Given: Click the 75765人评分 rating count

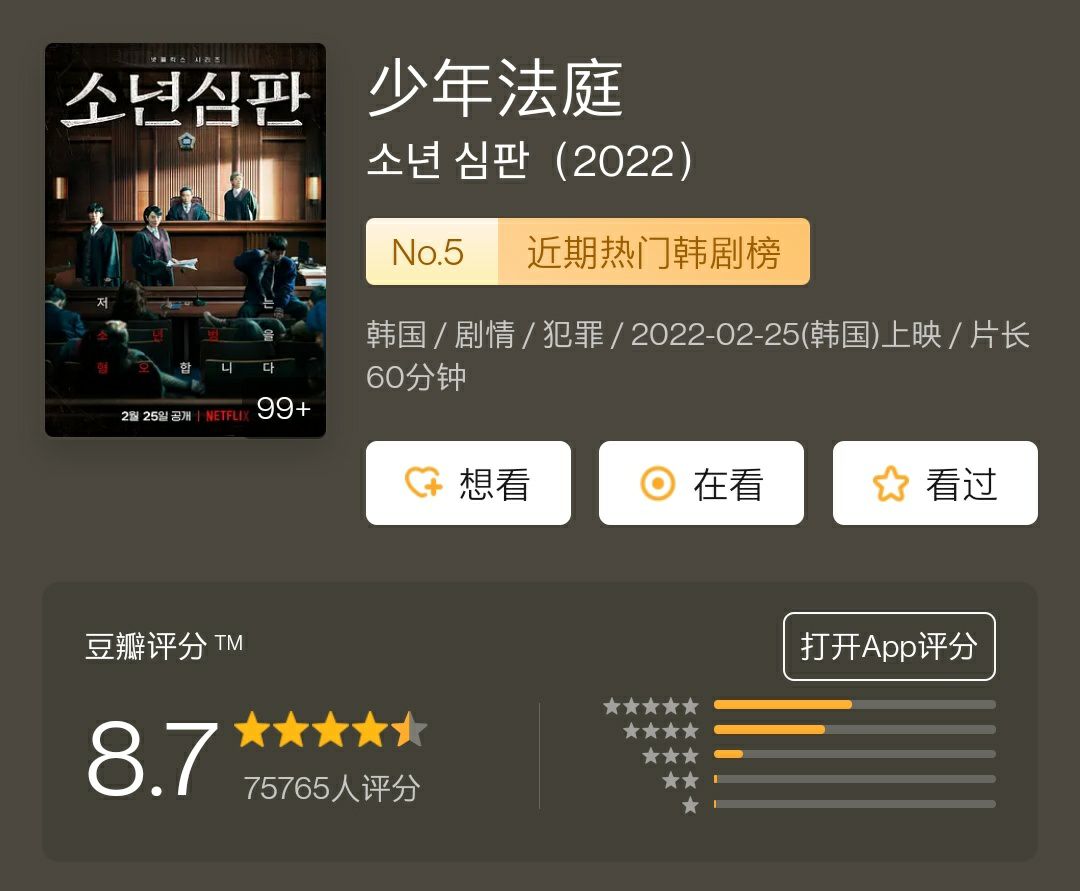Looking at the screenshot, I should [x=331, y=788].
